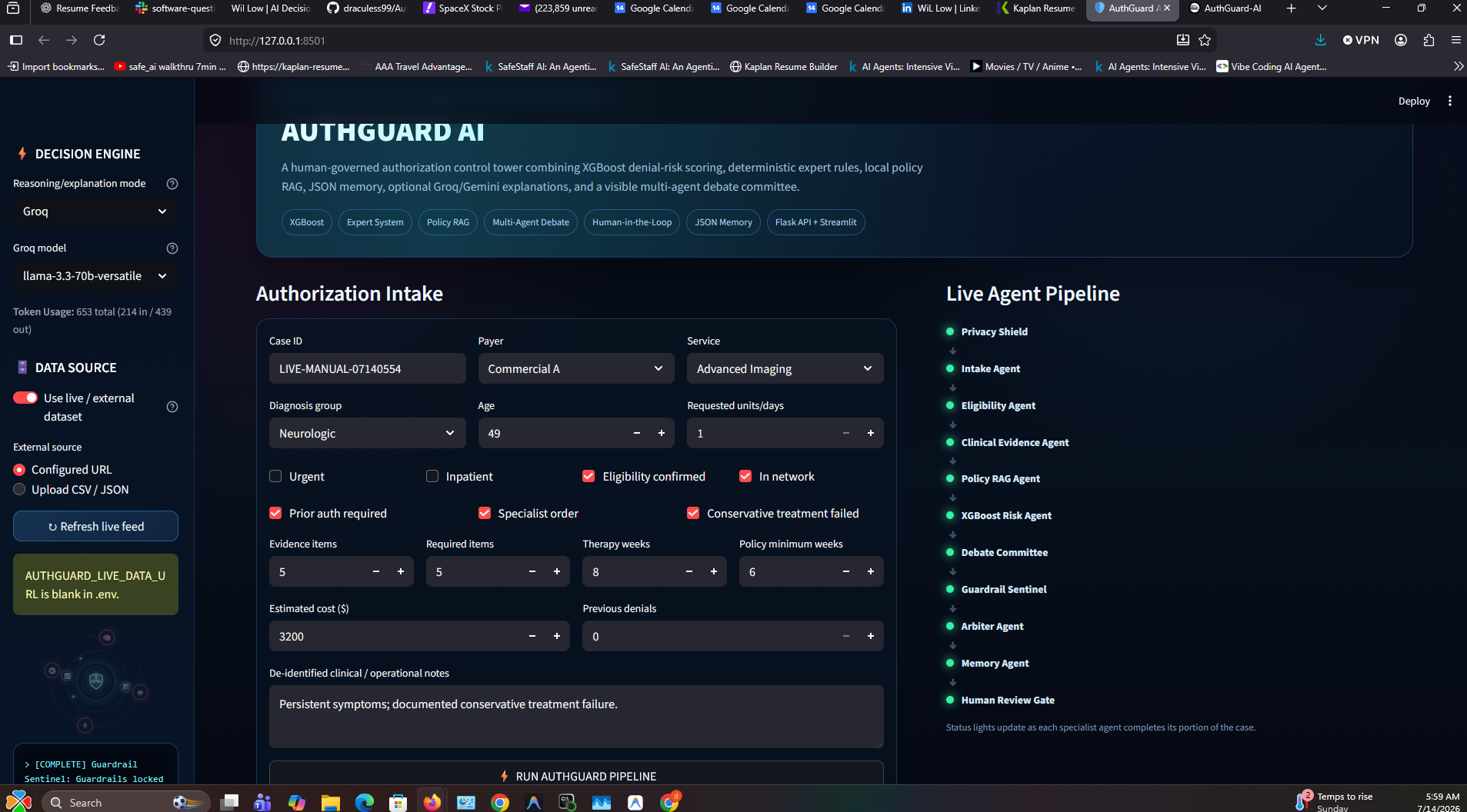Click the taskbar Search box
Screen dimensions: 1467x812
[x=126, y=802]
